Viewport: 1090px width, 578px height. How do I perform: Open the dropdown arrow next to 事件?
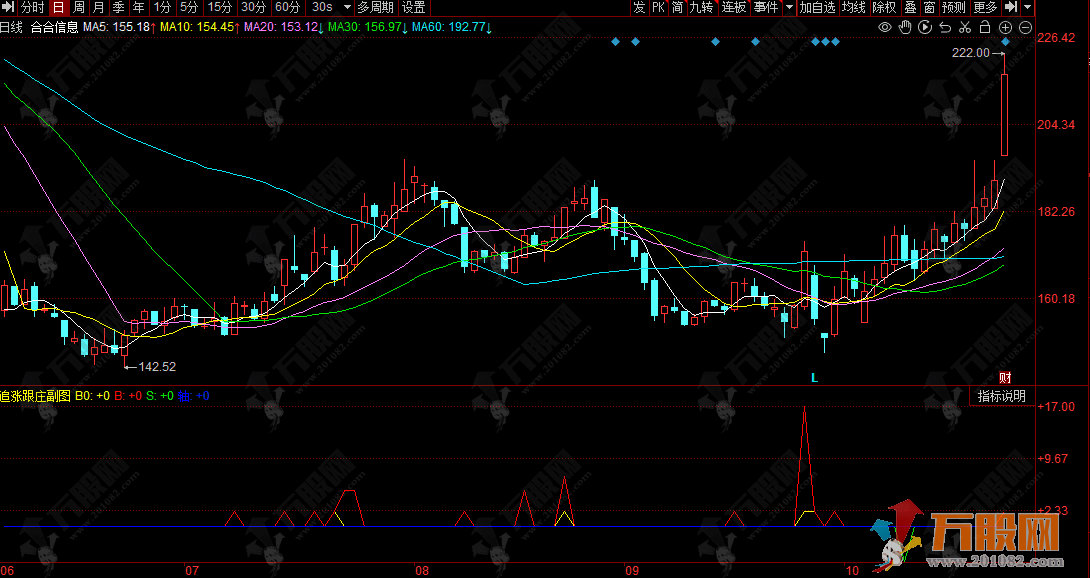coord(789,8)
